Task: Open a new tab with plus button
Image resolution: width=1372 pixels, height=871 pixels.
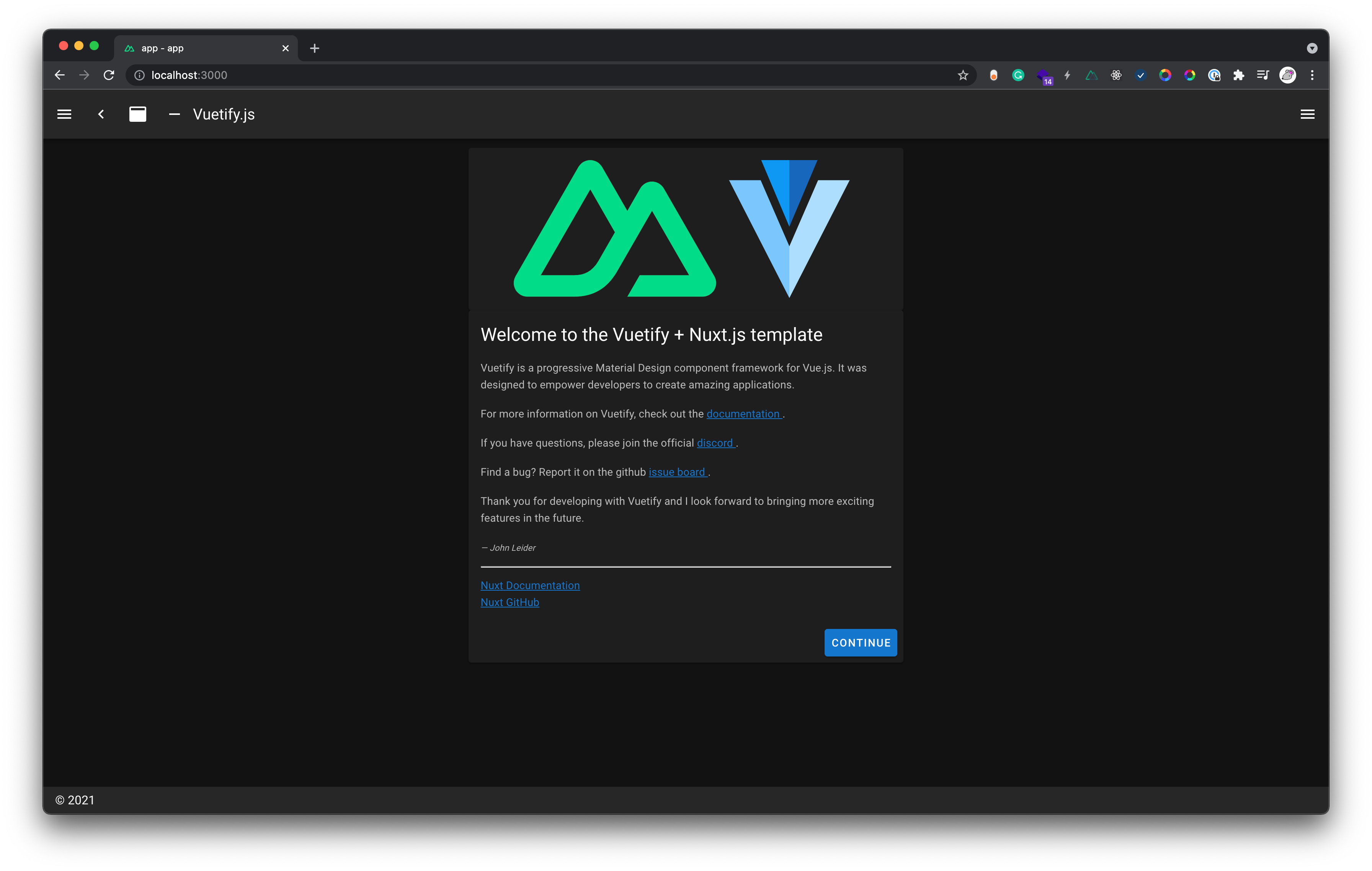Action: pos(315,48)
